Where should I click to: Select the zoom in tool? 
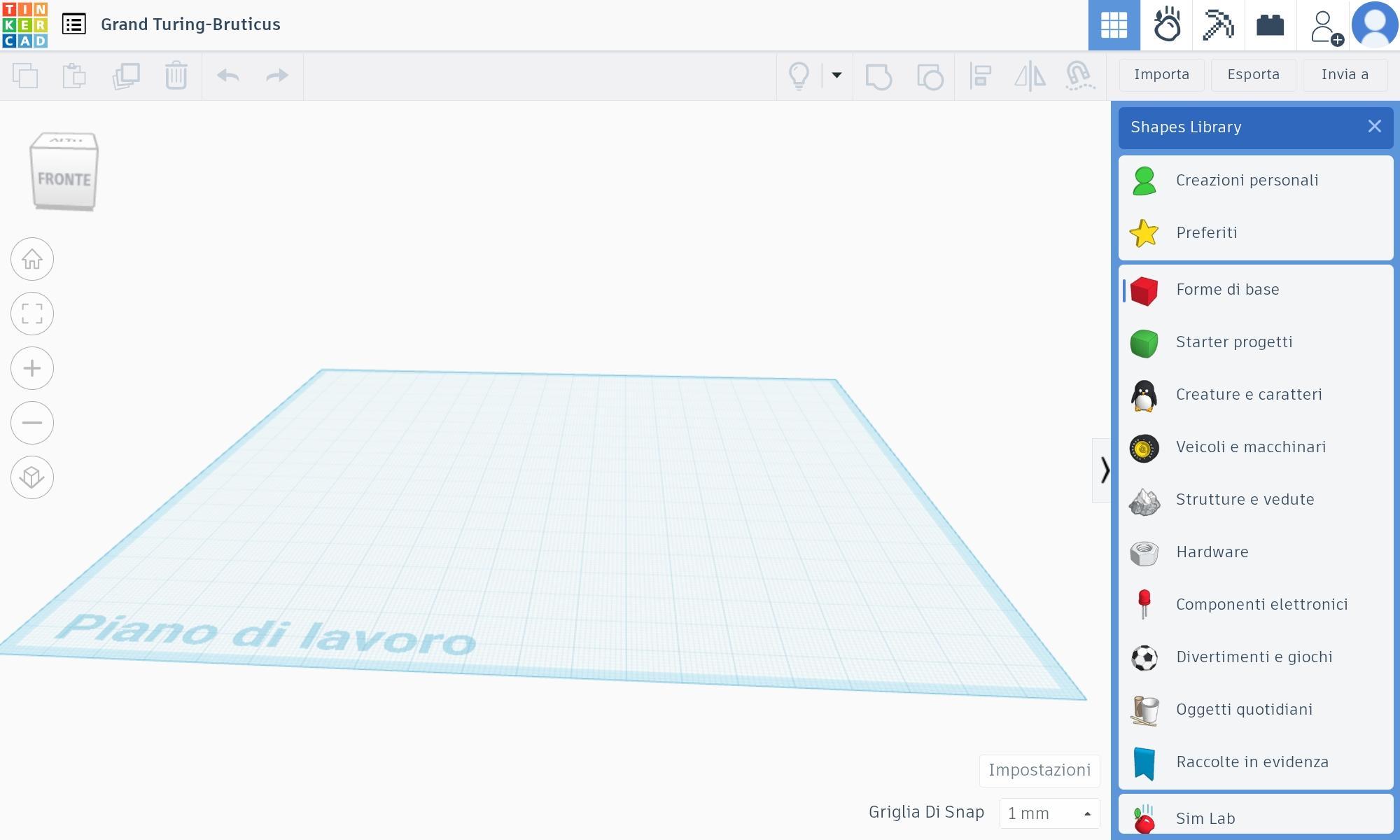point(32,368)
